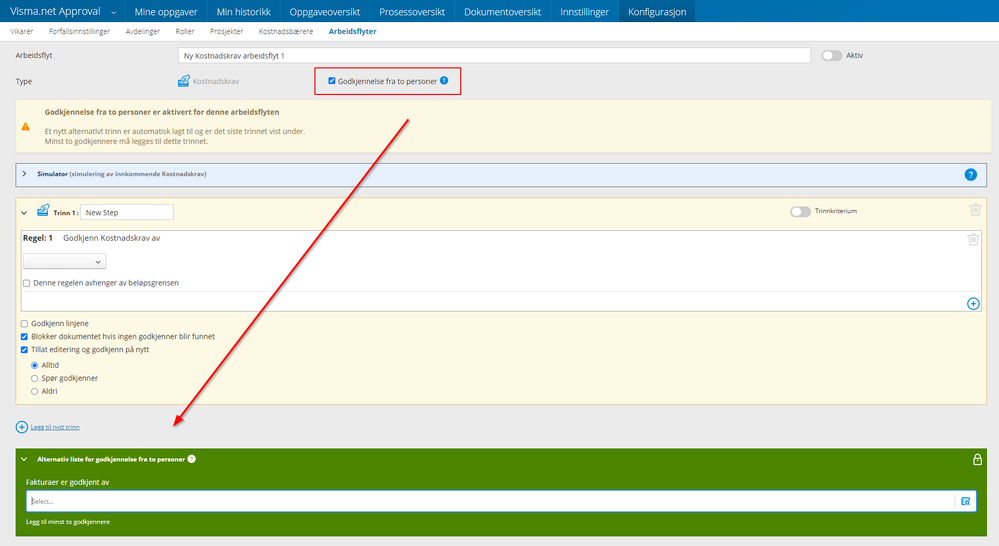Select the Alltid radio option
The image size is (999, 546).
[x=35, y=366]
